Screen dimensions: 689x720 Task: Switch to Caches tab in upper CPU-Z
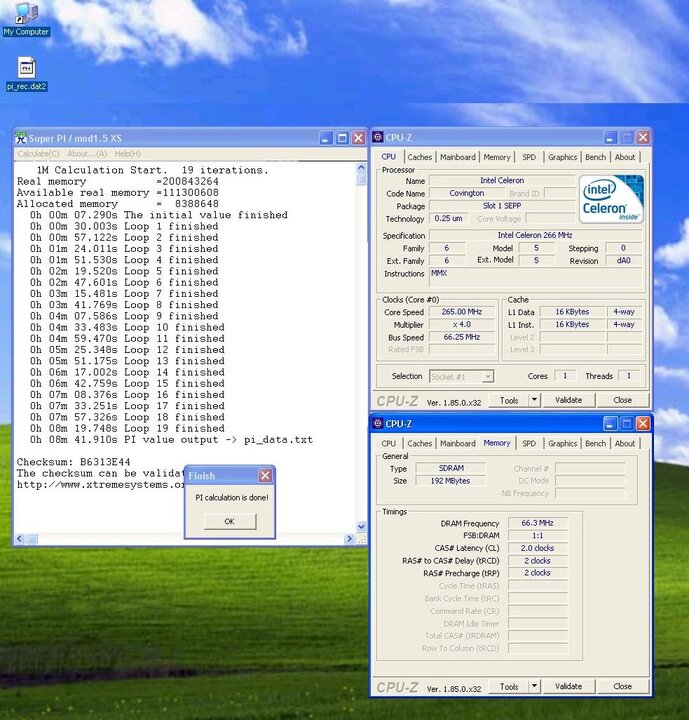(420, 157)
